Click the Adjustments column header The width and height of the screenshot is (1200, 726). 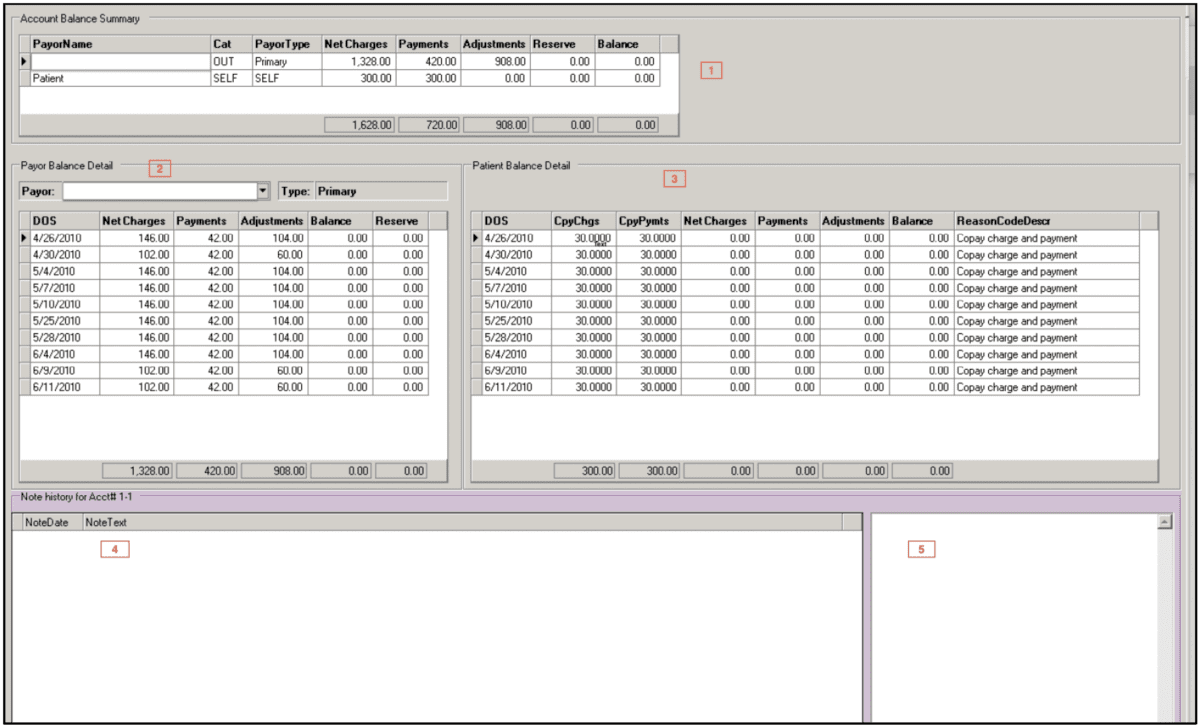click(269, 220)
